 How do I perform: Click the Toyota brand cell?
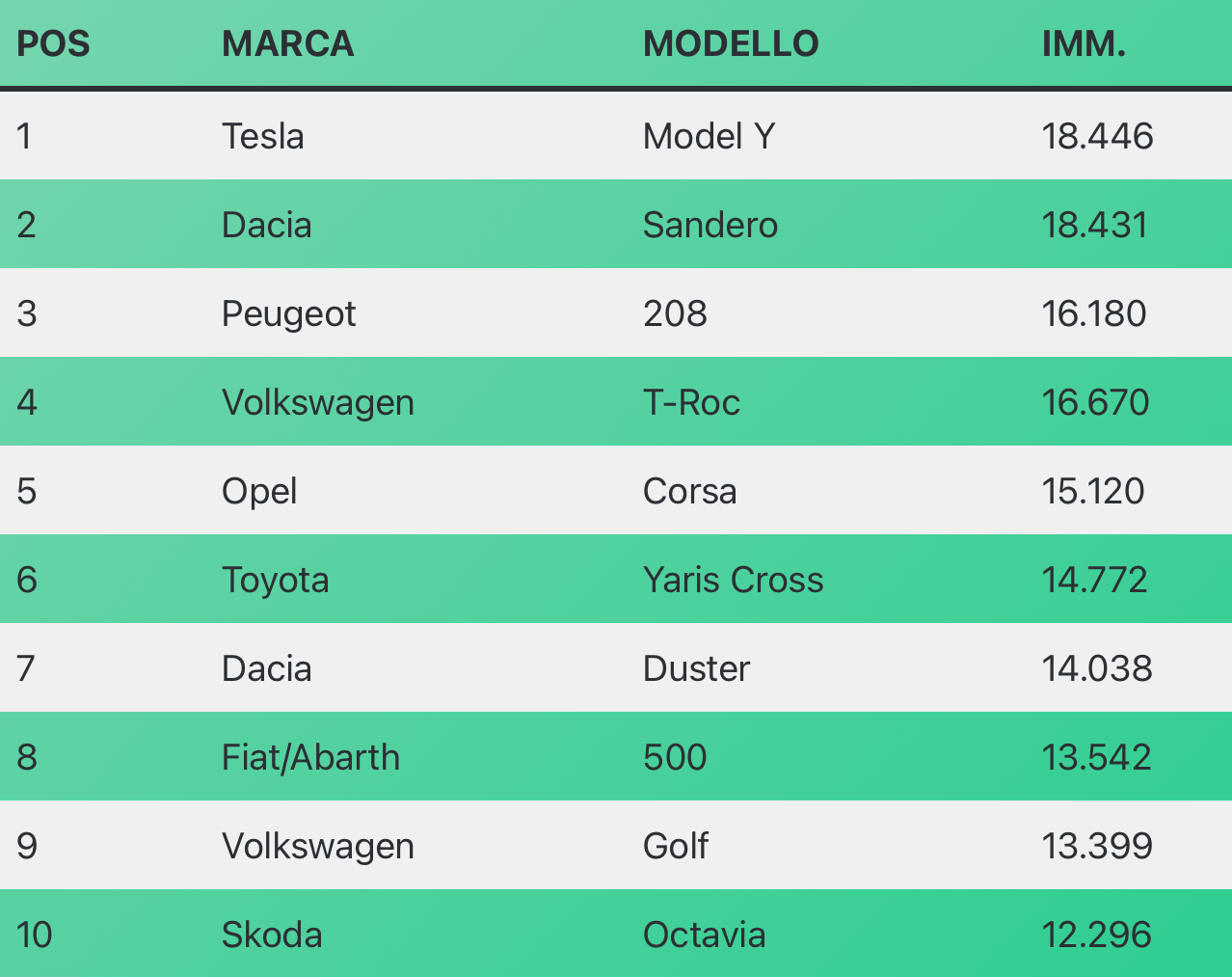[x=276, y=581]
